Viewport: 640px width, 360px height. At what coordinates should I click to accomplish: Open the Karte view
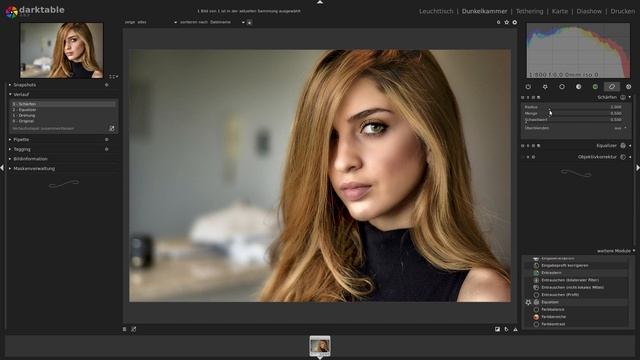click(560, 11)
